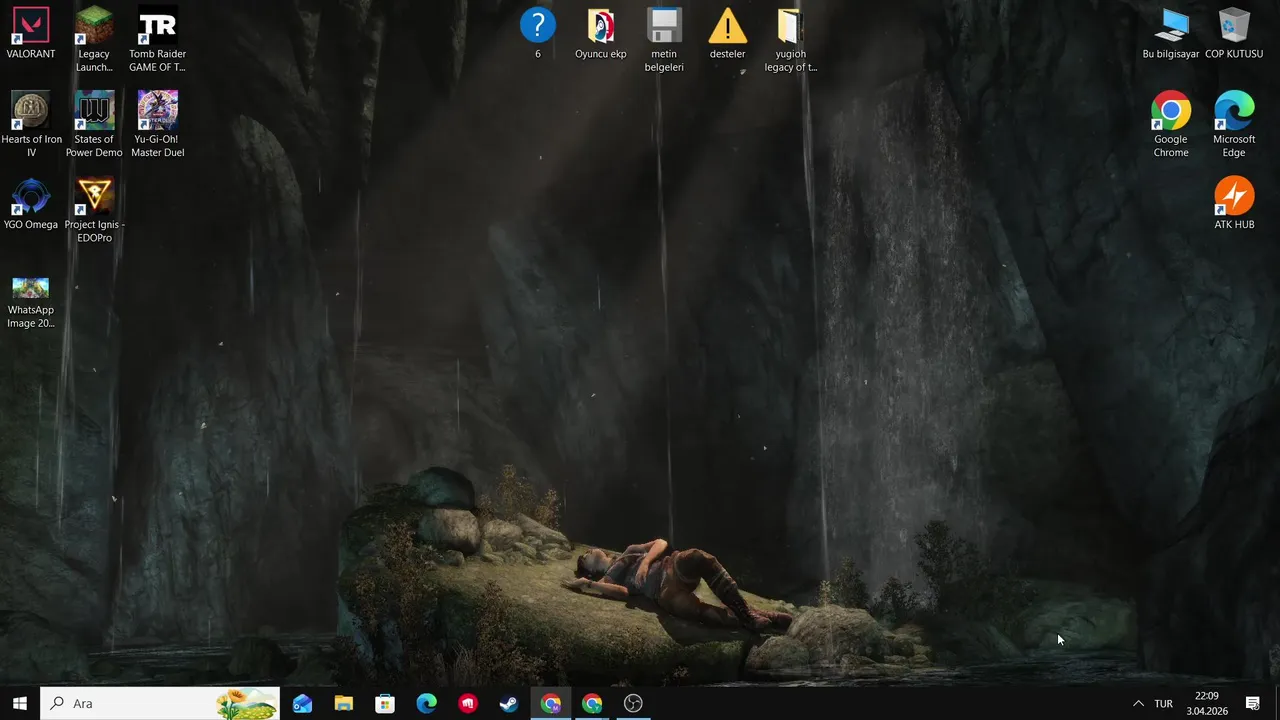Select the Bu bilgisayar computer icon
Screen dimensions: 1280x720
(1171, 33)
